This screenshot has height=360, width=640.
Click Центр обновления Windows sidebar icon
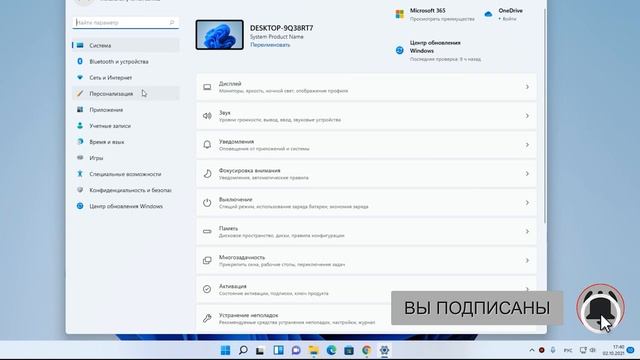[x=80, y=206]
